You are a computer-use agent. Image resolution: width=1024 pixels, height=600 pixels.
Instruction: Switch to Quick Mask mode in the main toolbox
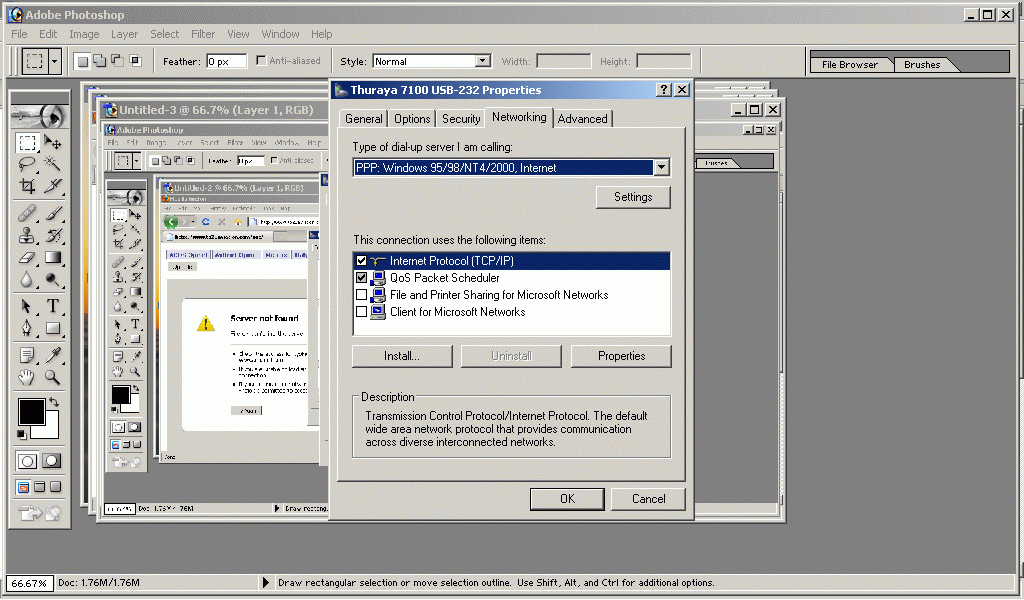point(52,461)
